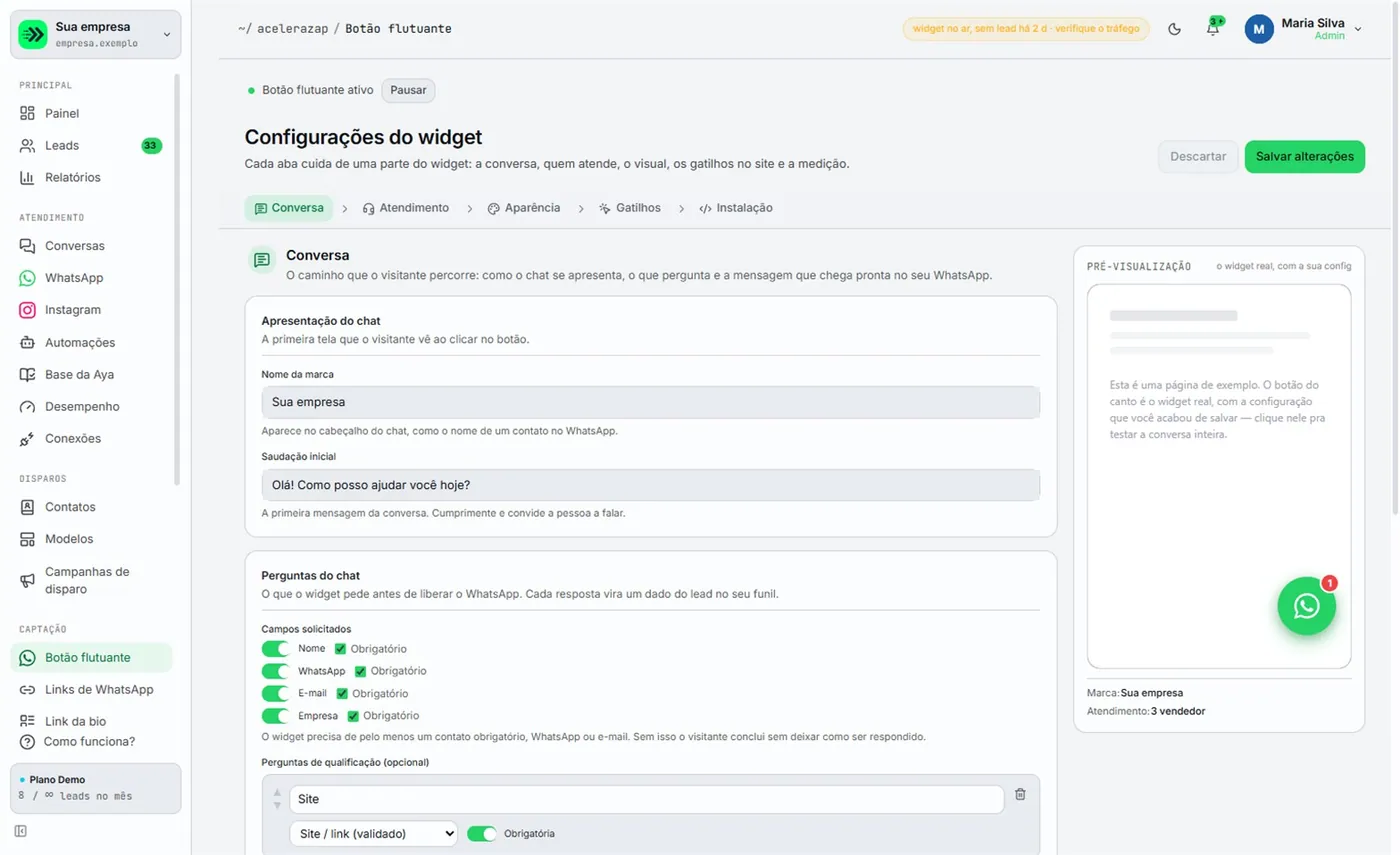Click the Instagram icon in sidebar

pyautogui.click(x=28, y=310)
